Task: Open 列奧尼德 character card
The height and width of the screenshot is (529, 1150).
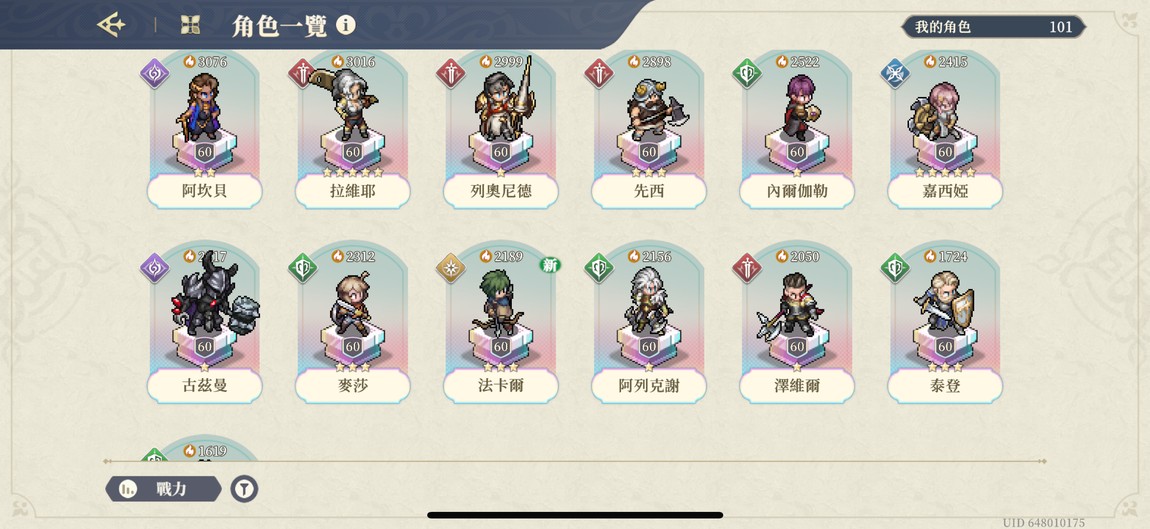Action: coord(501,130)
